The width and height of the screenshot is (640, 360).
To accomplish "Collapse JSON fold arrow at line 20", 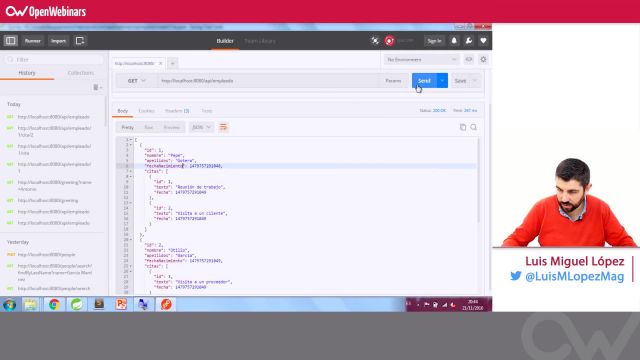I will tap(131, 240).
